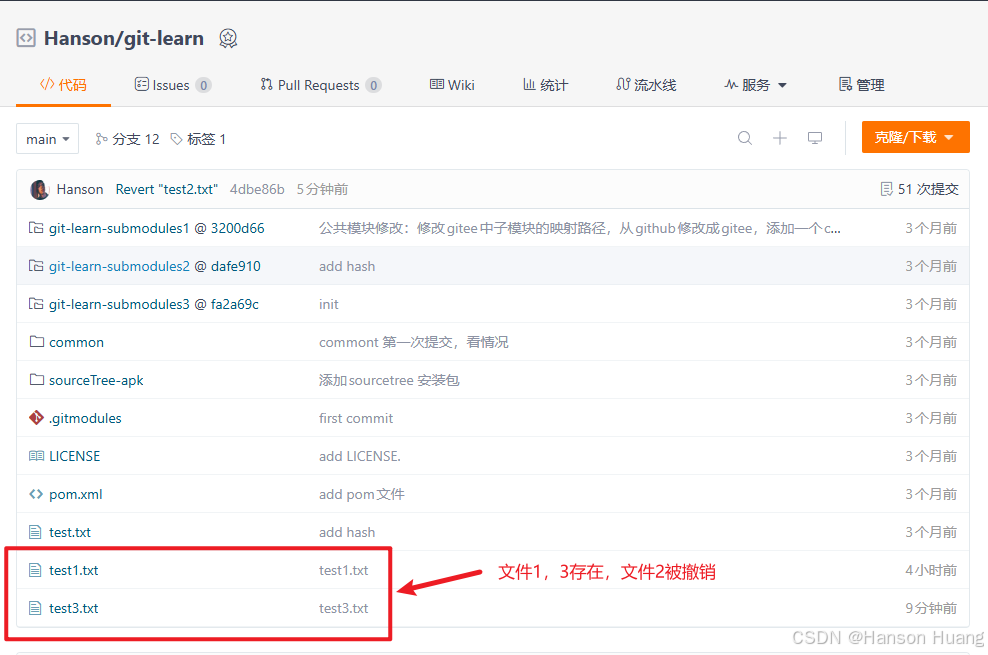
Task: Click the search magnifier icon in repository toolbar
Action: [x=745, y=138]
